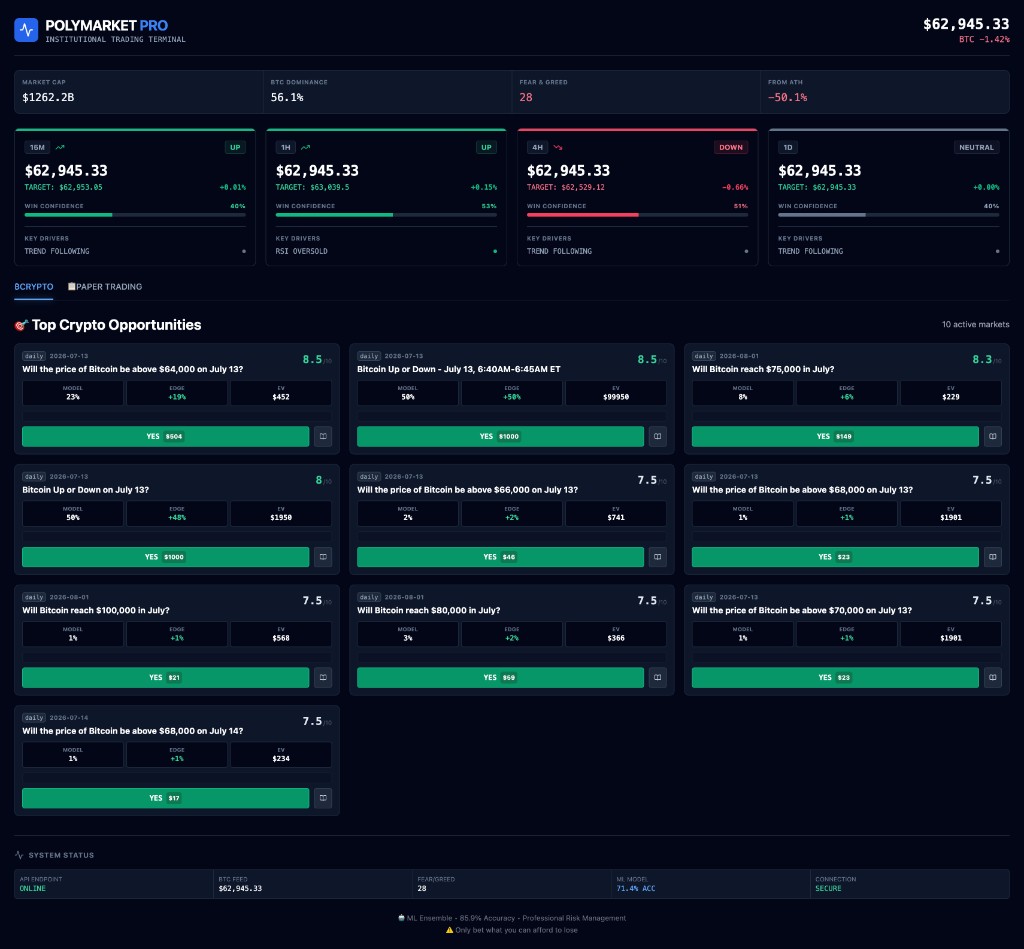Image resolution: width=1024 pixels, height=949 pixels.
Task: Click the down-trend arrow icon on the 4H card
Action: click(x=558, y=148)
